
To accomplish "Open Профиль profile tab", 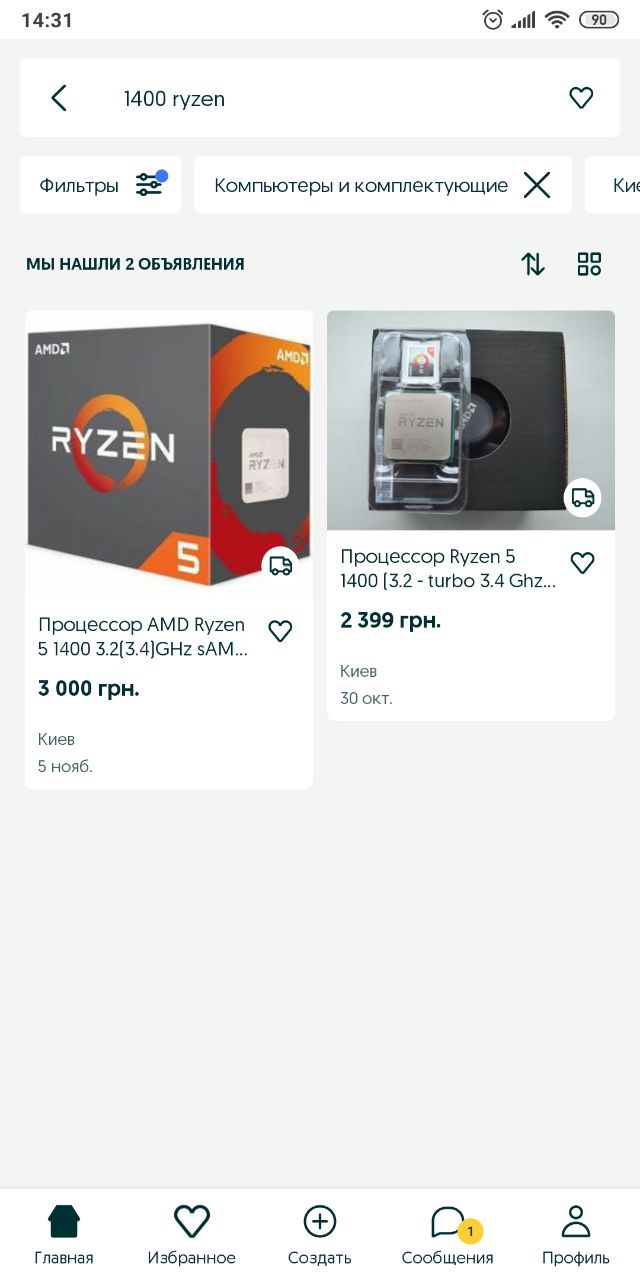I will 576,1235.
